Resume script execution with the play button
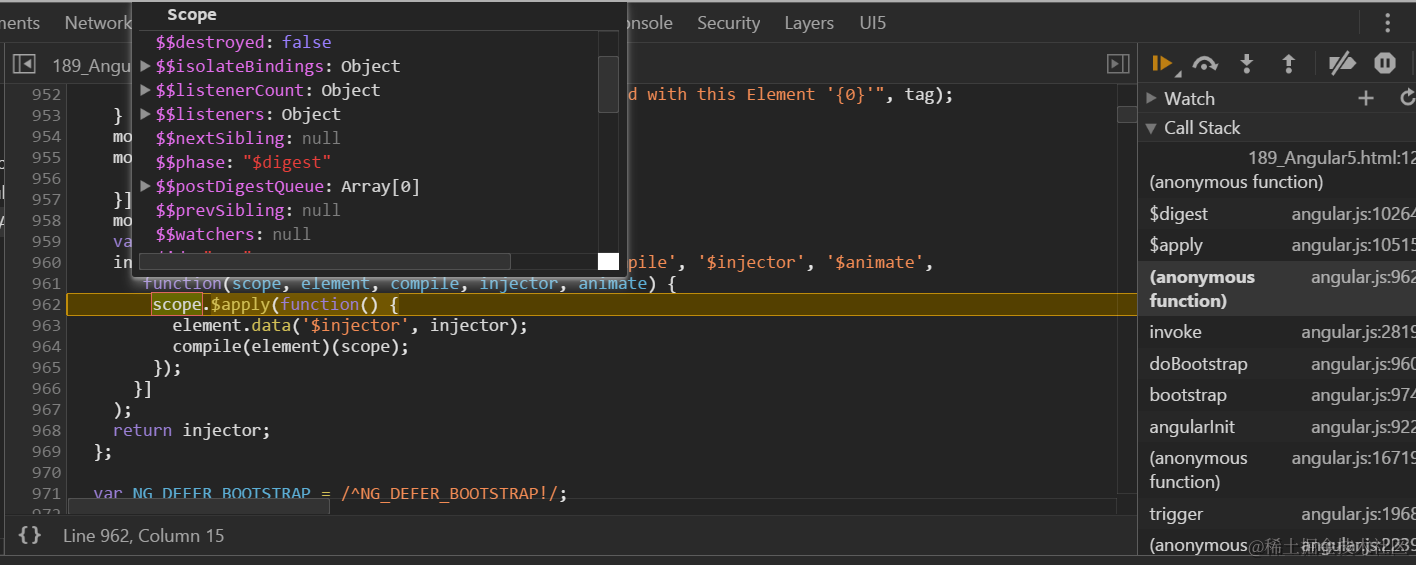1416x565 pixels. [1161, 64]
